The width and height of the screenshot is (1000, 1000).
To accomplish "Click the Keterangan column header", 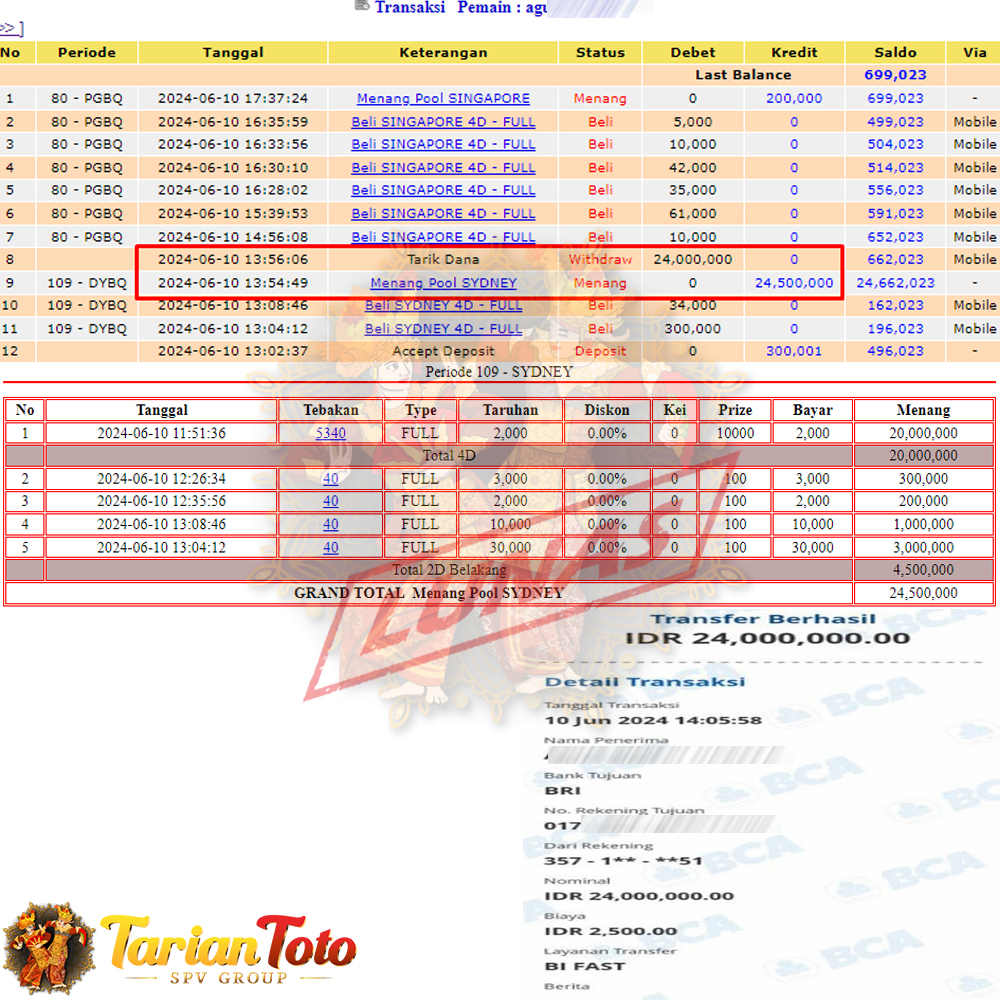I will click(443, 53).
